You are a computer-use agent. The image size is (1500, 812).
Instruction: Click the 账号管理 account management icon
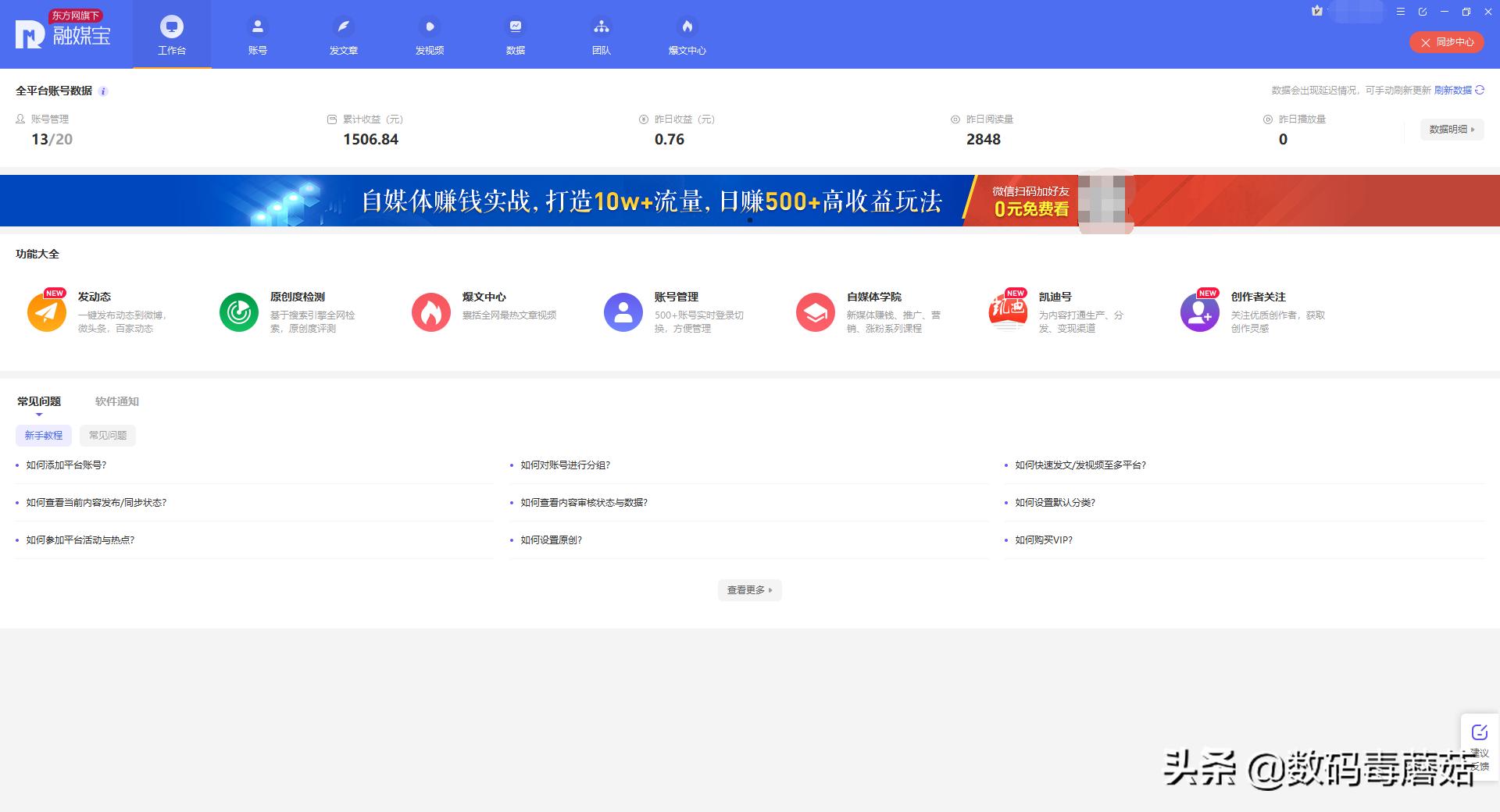(623, 312)
